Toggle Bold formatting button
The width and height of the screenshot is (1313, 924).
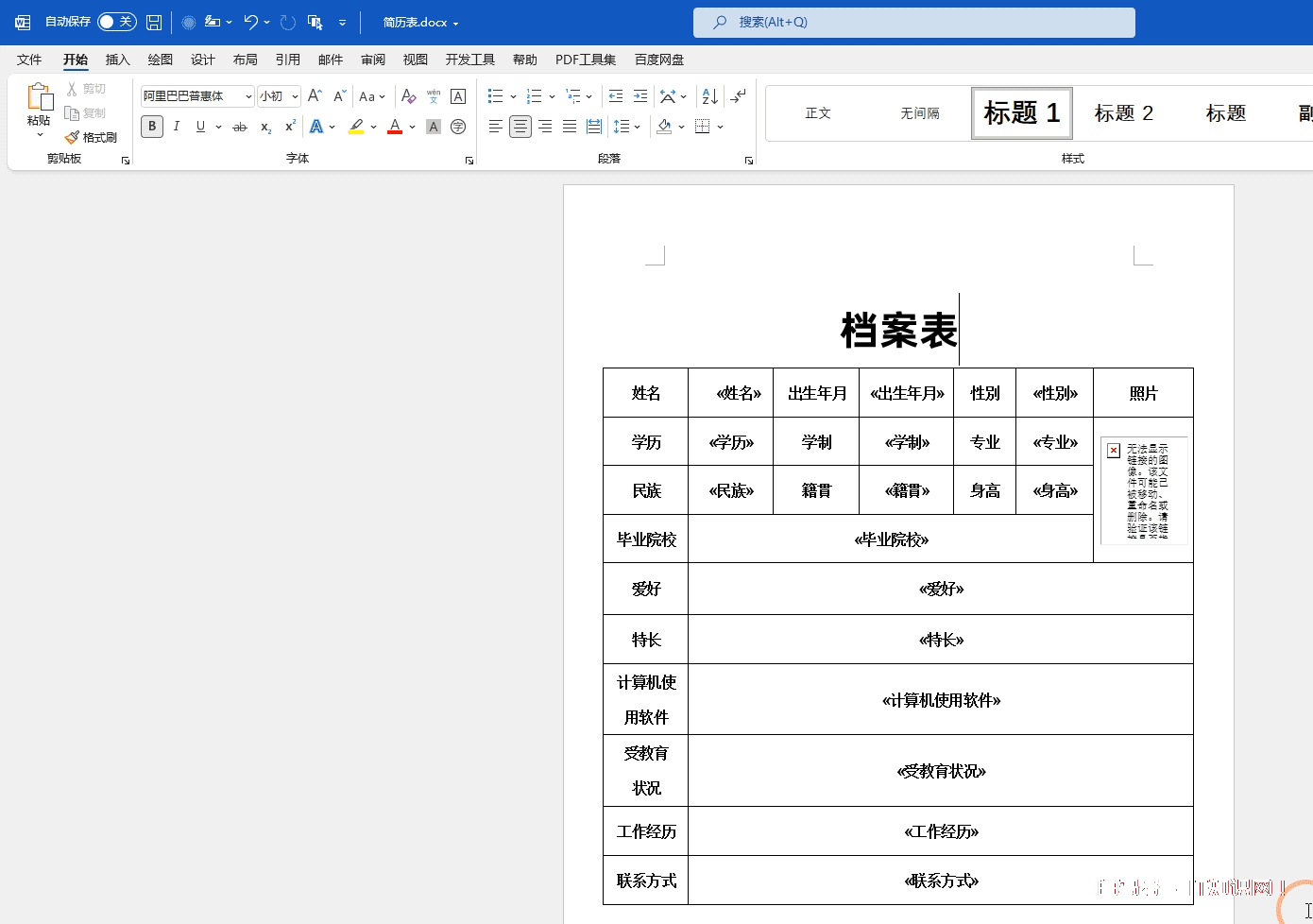(x=151, y=127)
